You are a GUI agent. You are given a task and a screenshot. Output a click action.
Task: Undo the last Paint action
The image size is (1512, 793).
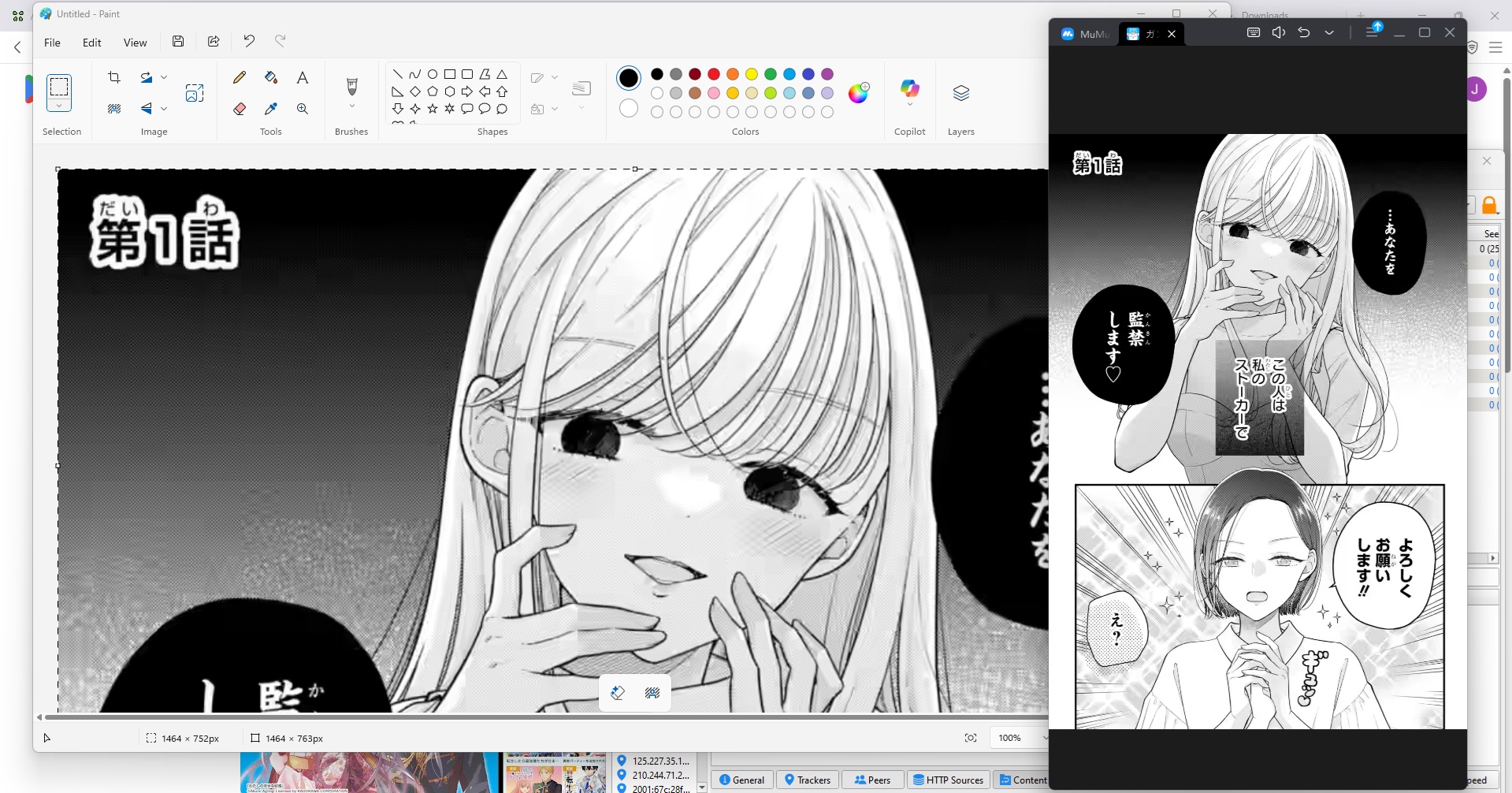[249, 41]
